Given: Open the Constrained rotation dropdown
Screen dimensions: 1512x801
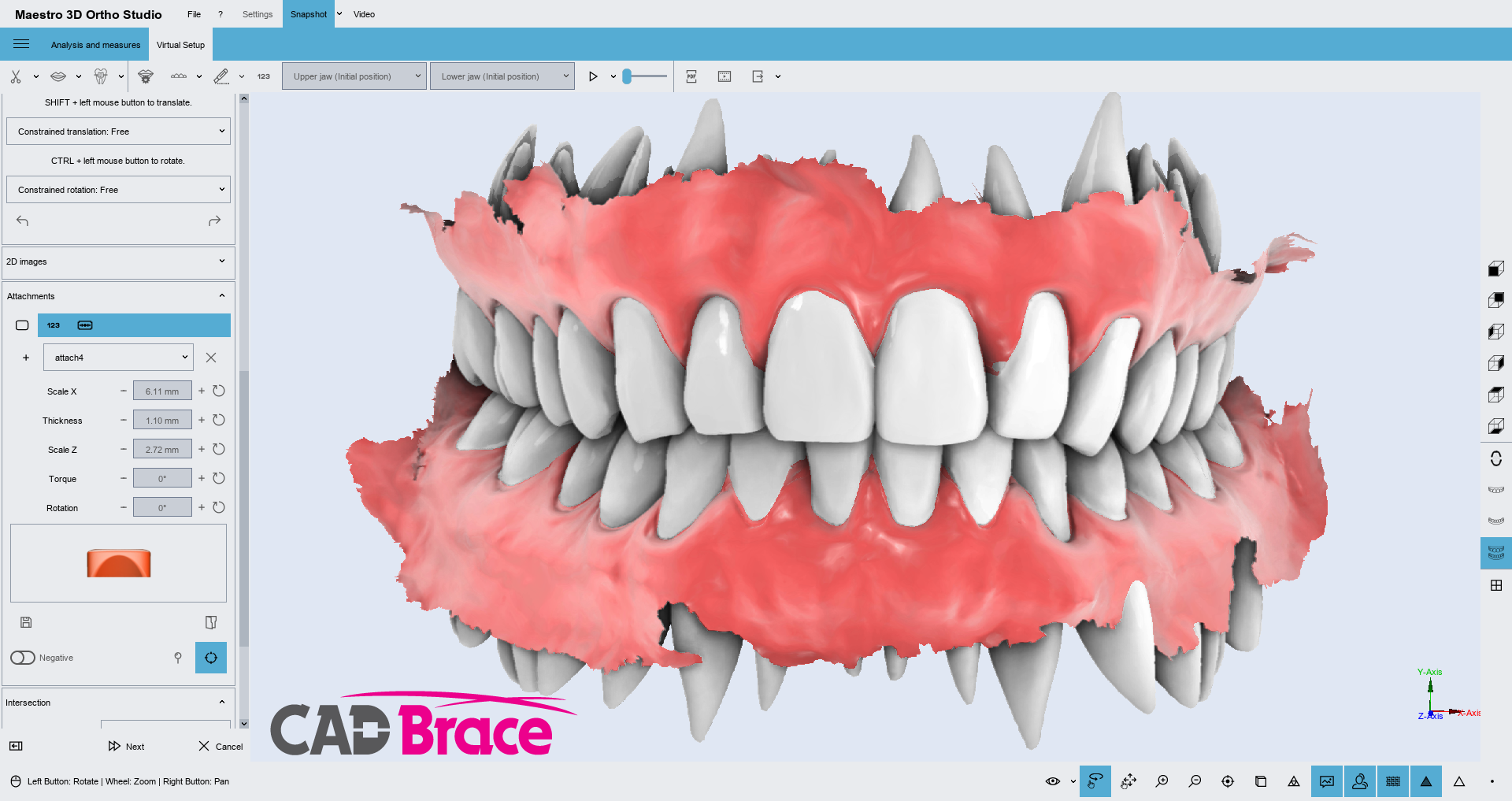Looking at the screenshot, I should [118, 190].
